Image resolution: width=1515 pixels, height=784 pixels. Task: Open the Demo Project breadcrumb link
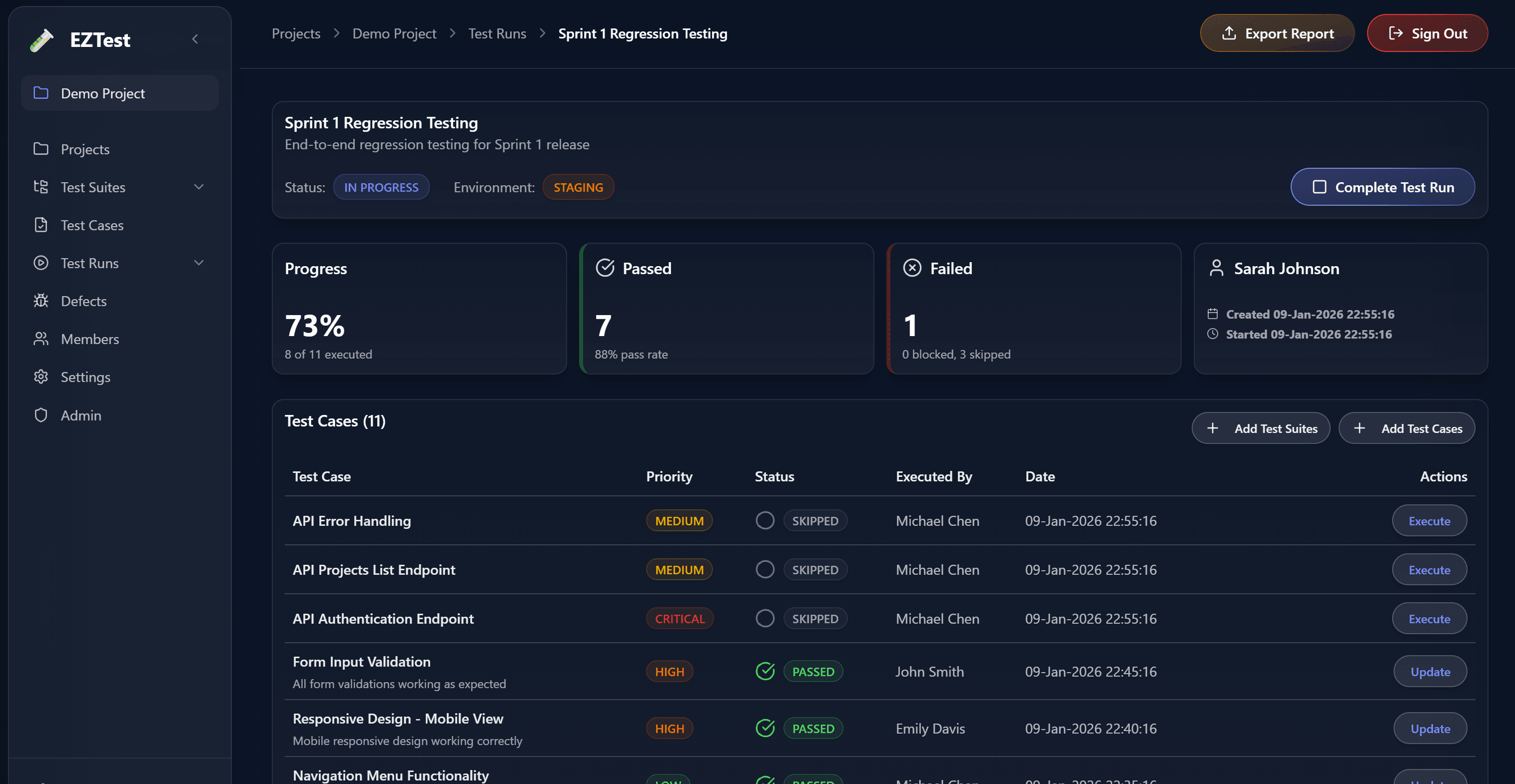(x=394, y=33)
